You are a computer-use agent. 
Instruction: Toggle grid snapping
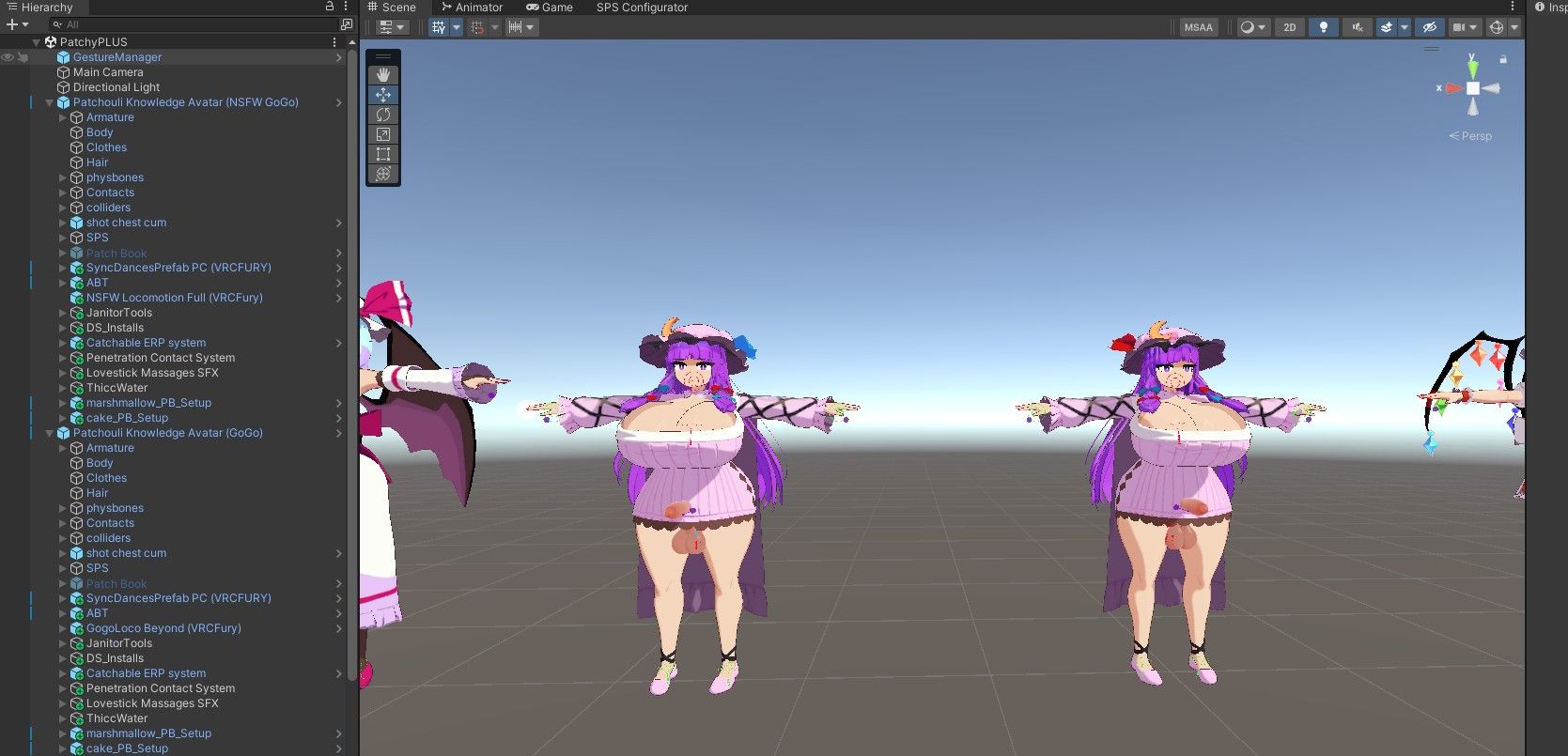pyautogui.click(x=477, y=27)
